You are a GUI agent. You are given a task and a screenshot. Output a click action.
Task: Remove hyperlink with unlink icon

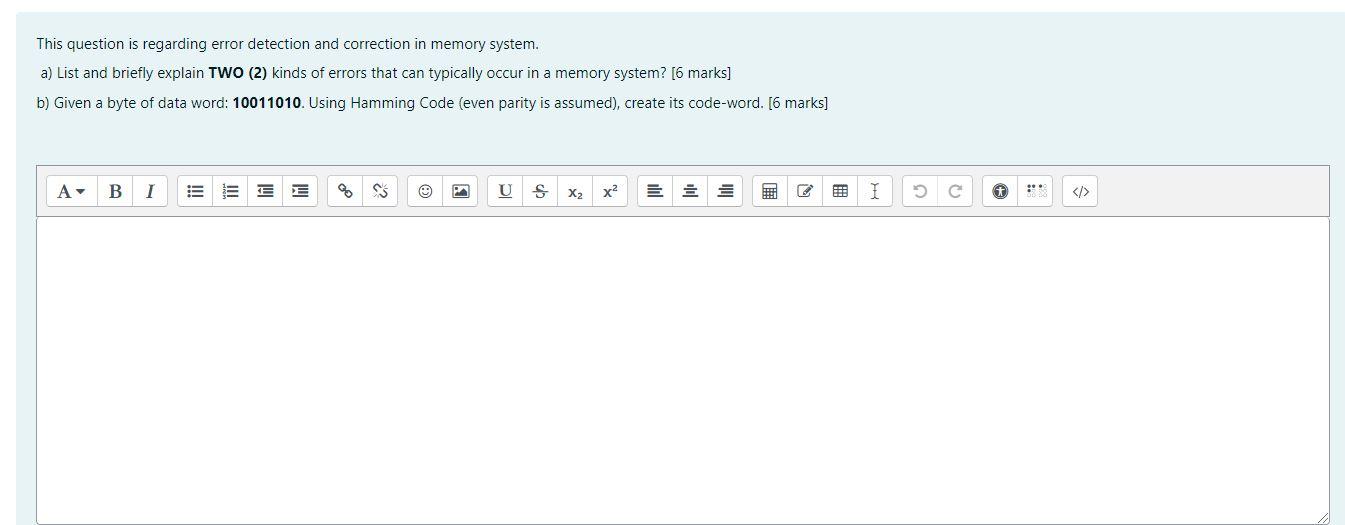point(380,191)
